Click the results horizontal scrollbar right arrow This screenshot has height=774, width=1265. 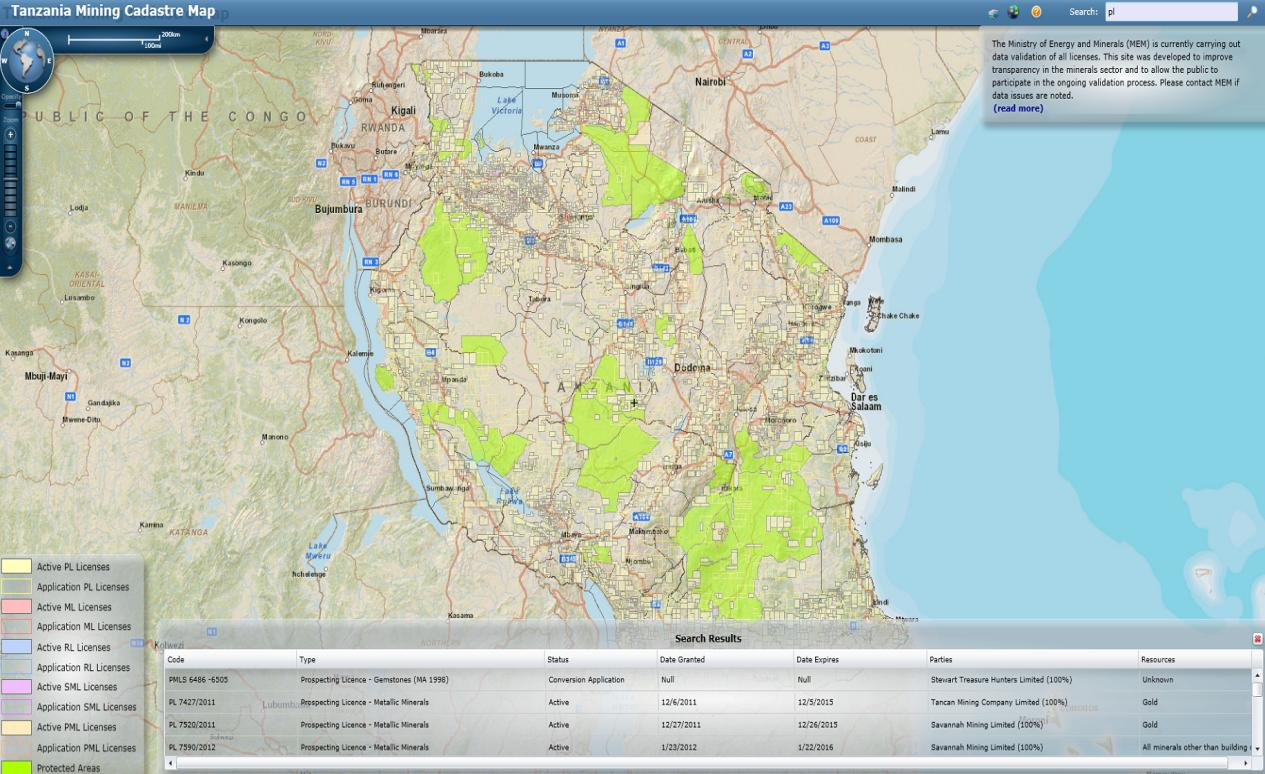(x=1245, y=762)
